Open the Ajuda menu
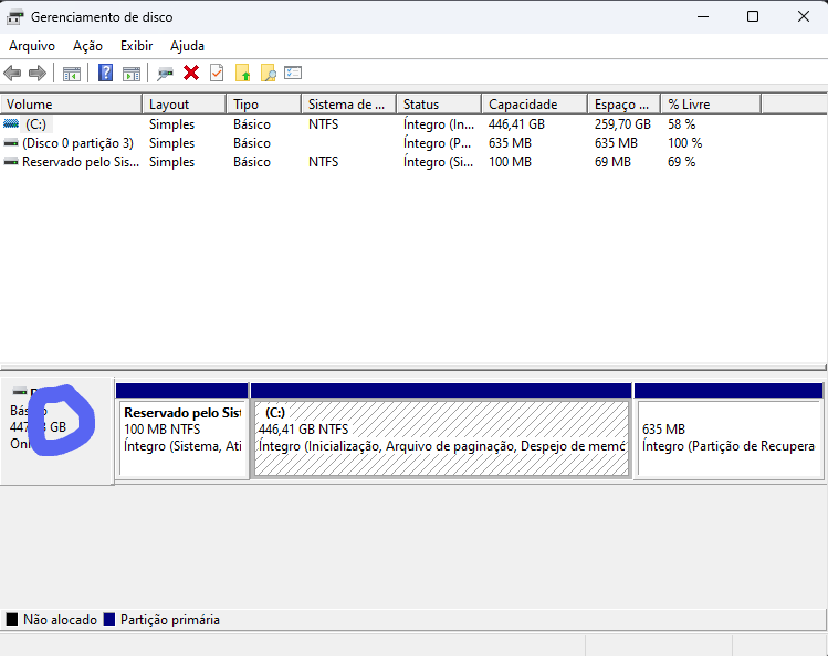The image size is (828, 656). click(x=187, y=46)
